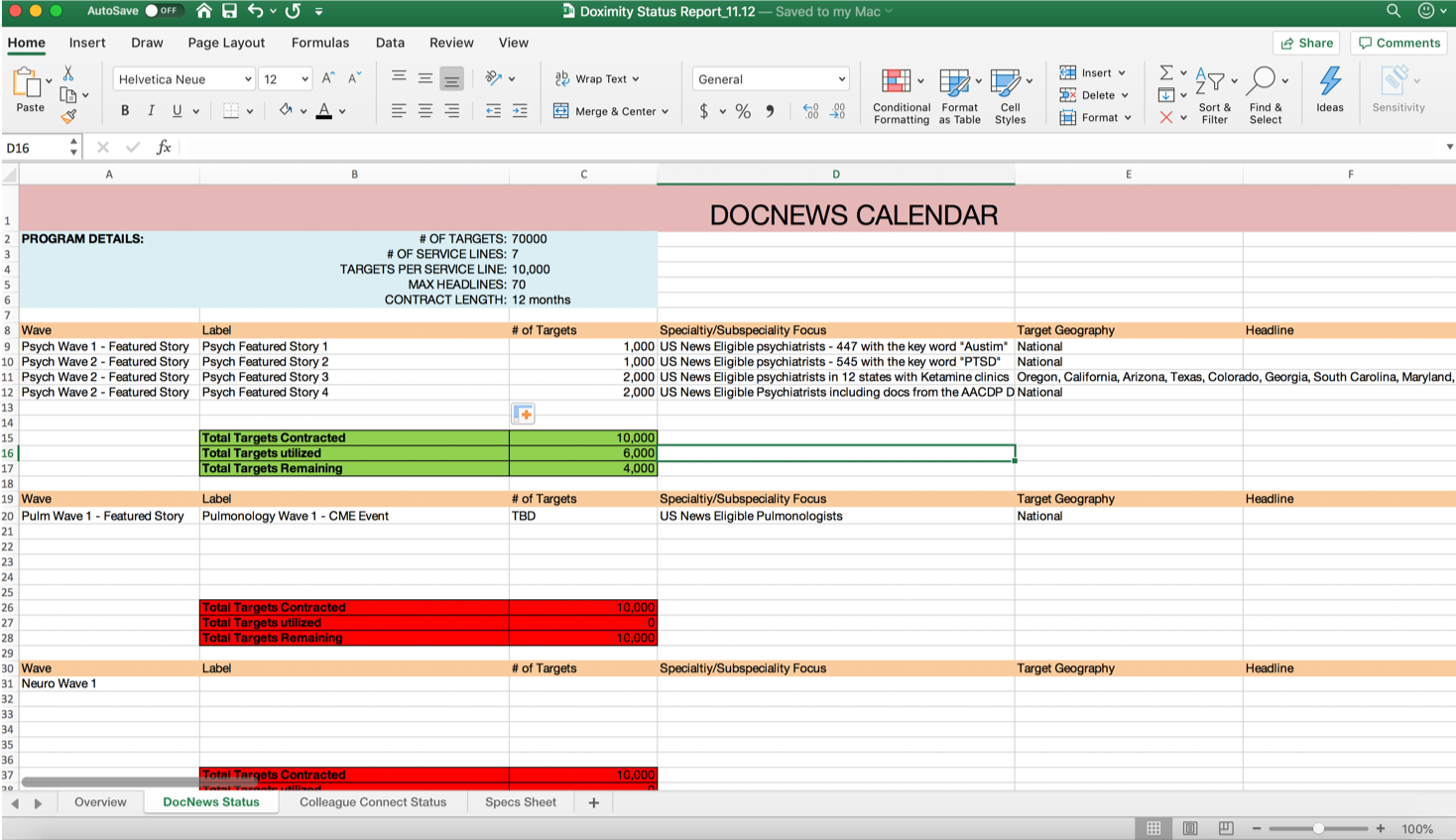
Task: Align text right
Action: click(x=451, y=111)
